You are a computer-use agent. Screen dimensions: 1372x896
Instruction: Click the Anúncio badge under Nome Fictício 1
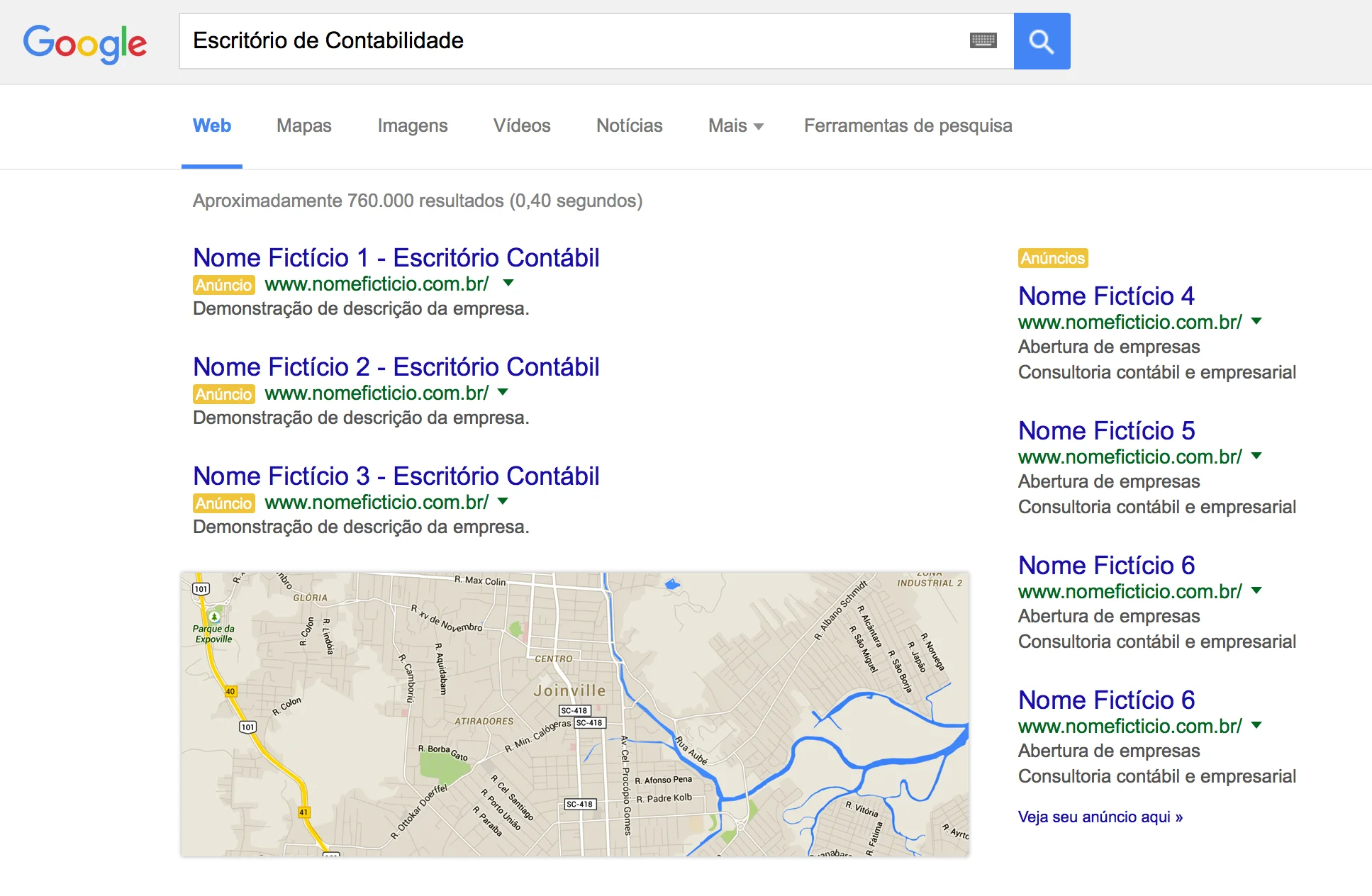(x=223, y=285)
